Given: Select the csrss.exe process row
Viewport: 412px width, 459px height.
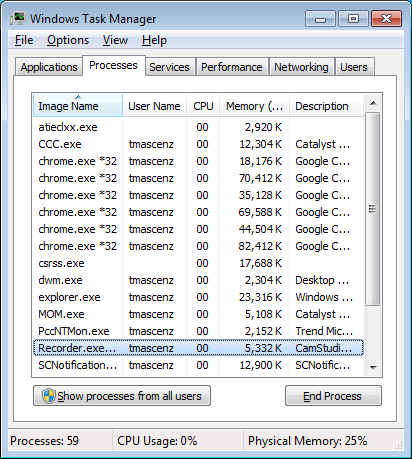Looking at the screenshot, I should pos(198,263).
